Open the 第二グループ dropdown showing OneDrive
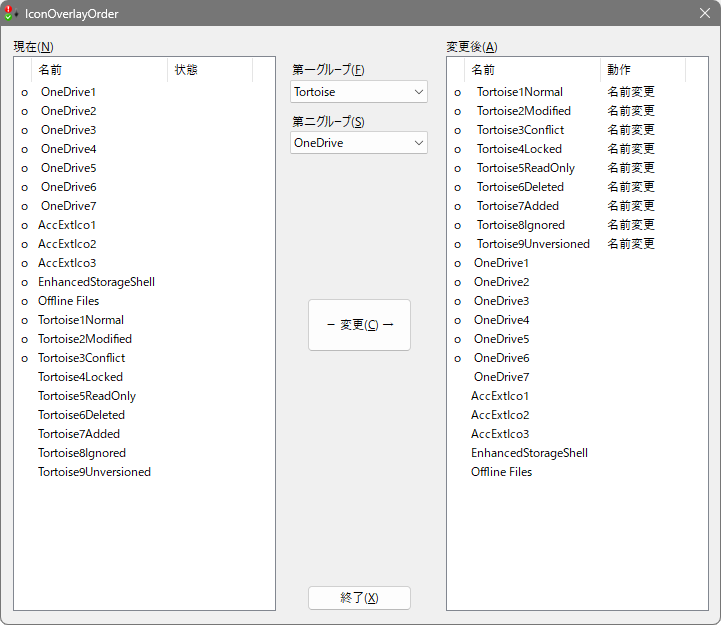Viewport: 721px width, 625px height. tap(359, 143)
